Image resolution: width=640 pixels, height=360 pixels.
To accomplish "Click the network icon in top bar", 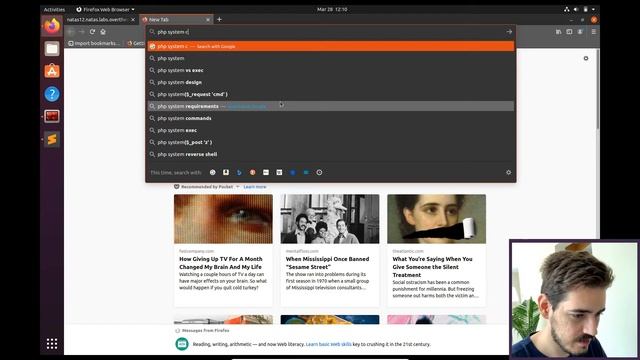I will click(567, 9).
